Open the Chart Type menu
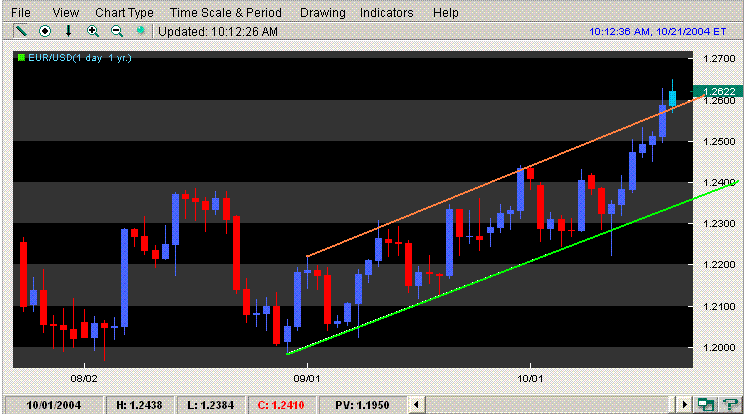Screen dimensions: 744x414 [x=124, y=13]
